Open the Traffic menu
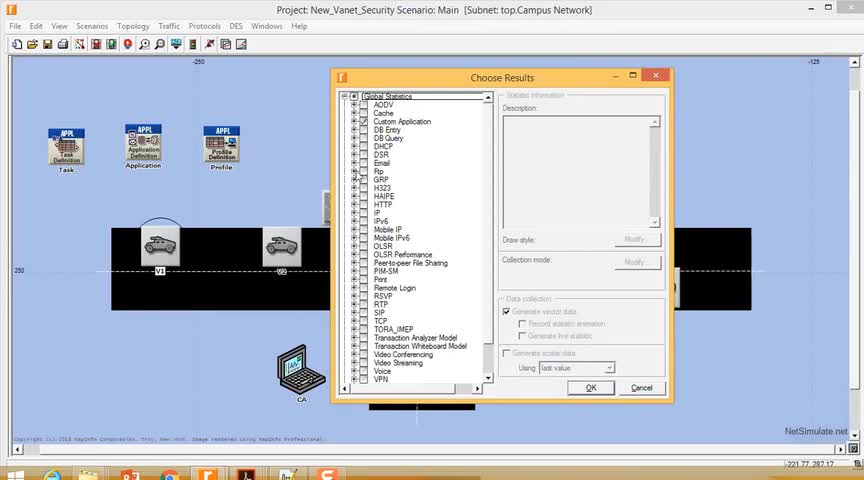 (x=169, y=26)
